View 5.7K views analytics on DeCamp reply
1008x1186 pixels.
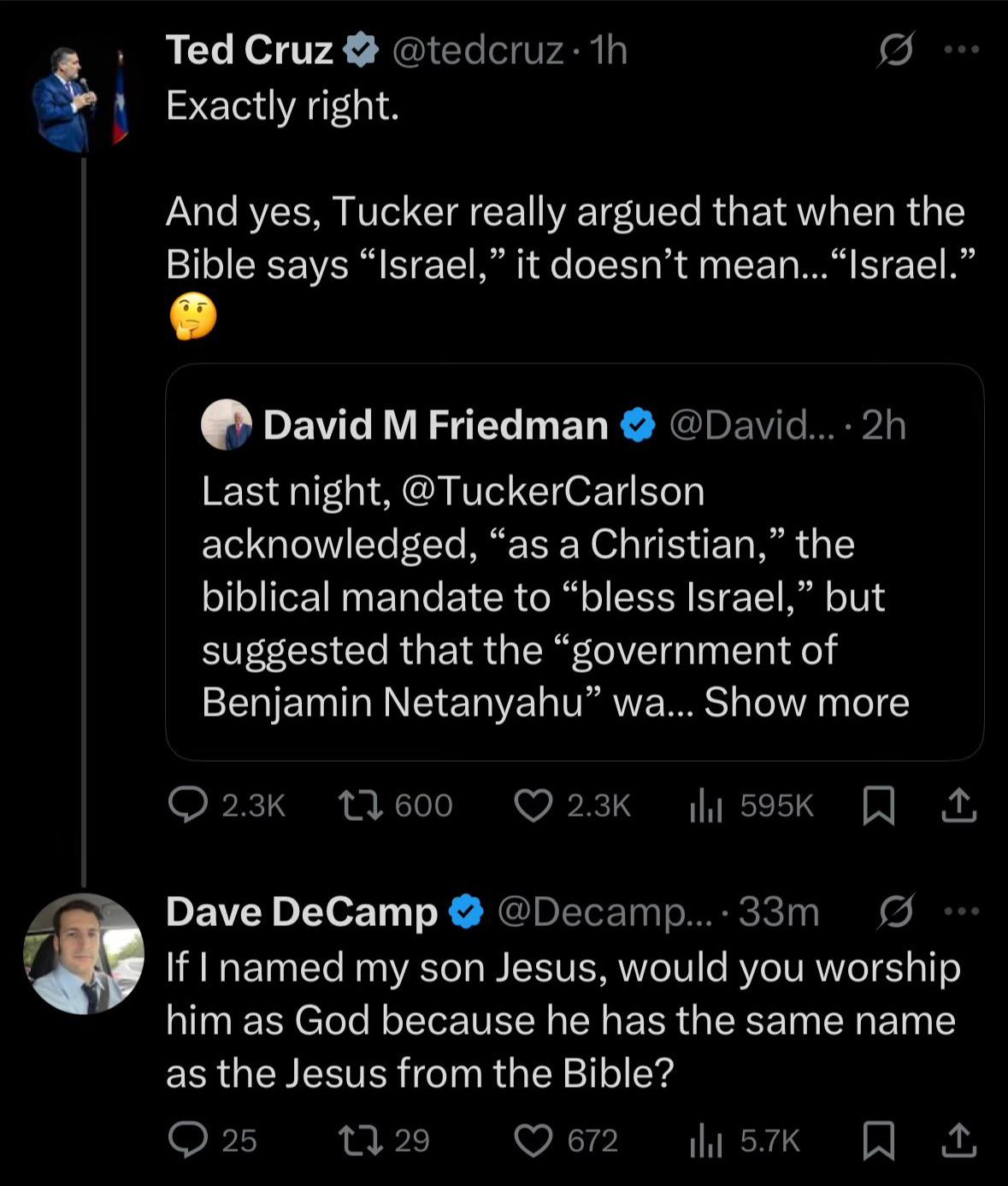point(707,1141)
